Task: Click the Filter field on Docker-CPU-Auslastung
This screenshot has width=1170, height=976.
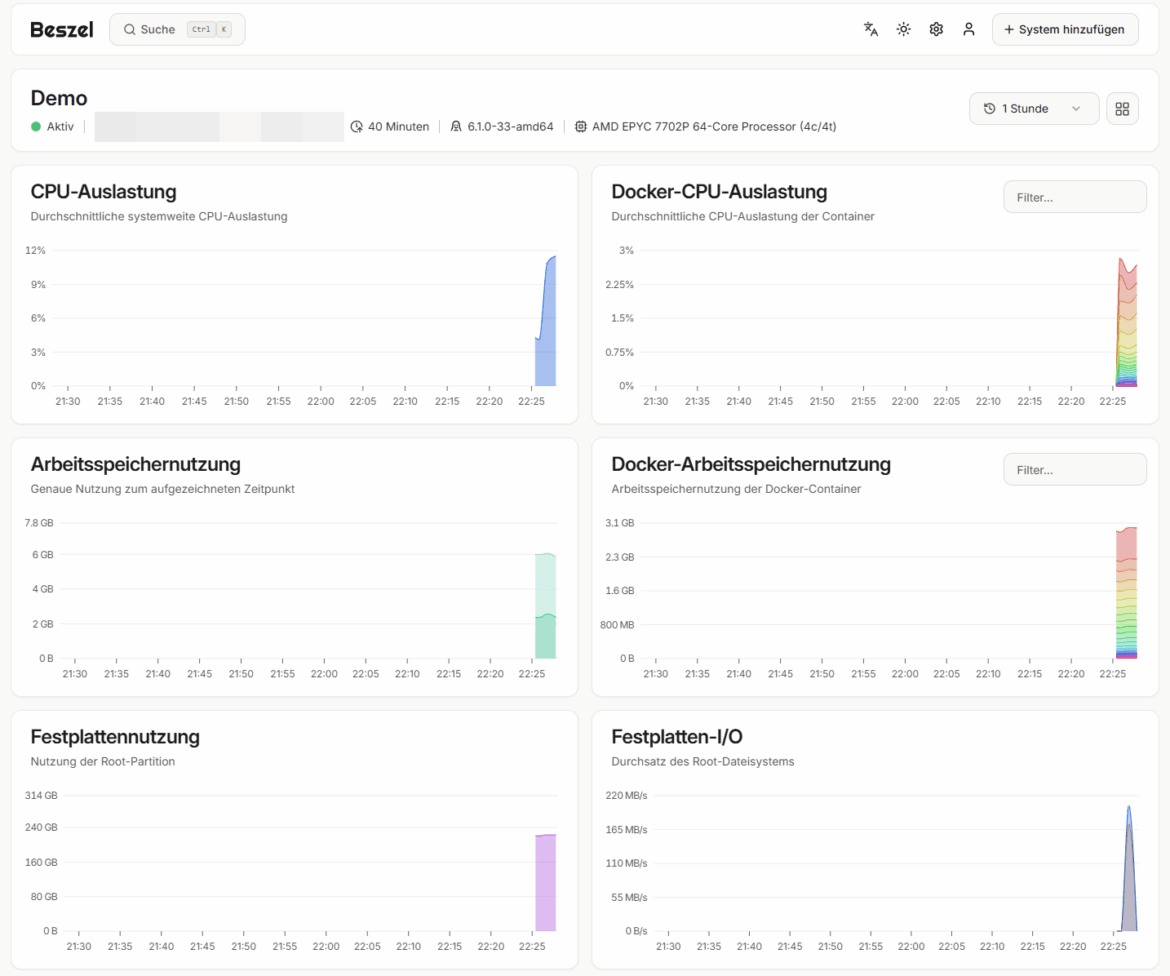Action: (x=1074, y=196)
